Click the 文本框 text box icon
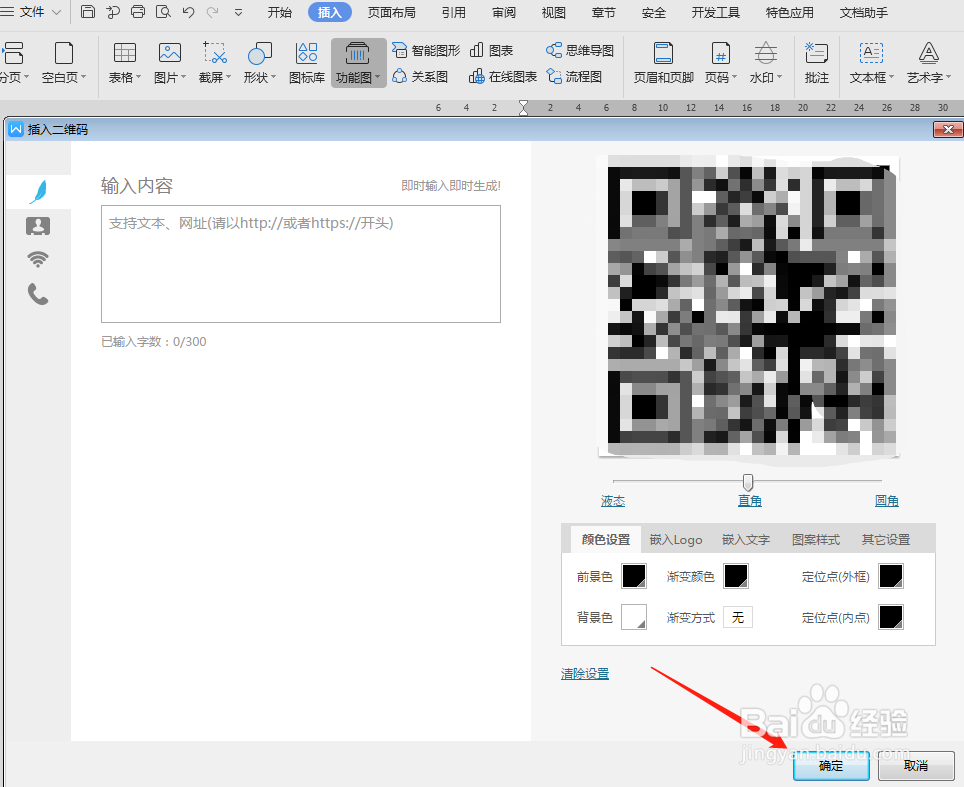This screenshot has width=964, height=787. point(871,53)
